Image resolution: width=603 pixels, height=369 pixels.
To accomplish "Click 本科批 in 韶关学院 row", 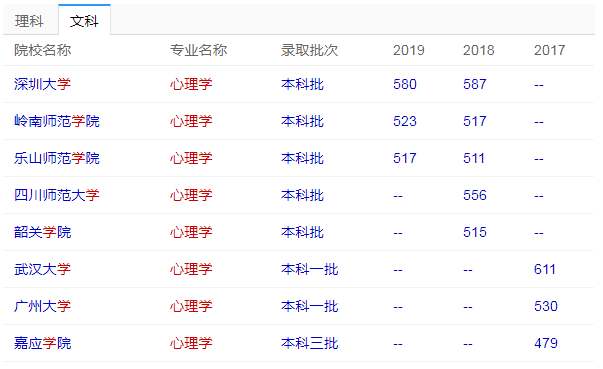I will pyautogui.click(x=302, y=232).
